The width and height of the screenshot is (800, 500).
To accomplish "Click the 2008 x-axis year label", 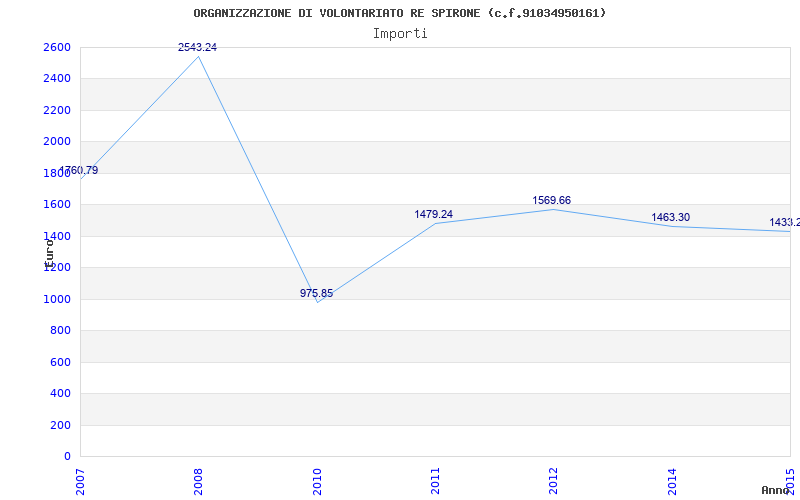I will coord(199,480).
